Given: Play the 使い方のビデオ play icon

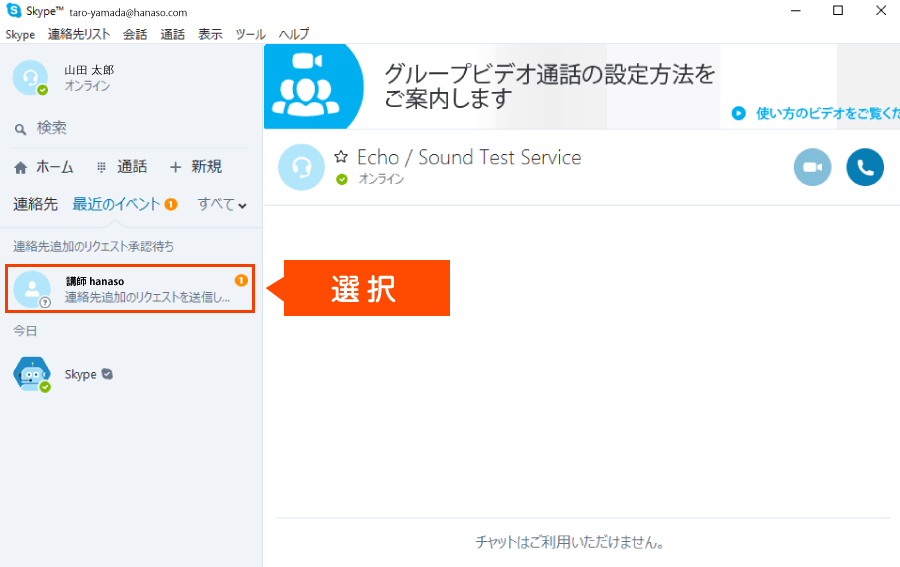Looking at the screenshot, I should pyautogui.click(x=739, y=113).
